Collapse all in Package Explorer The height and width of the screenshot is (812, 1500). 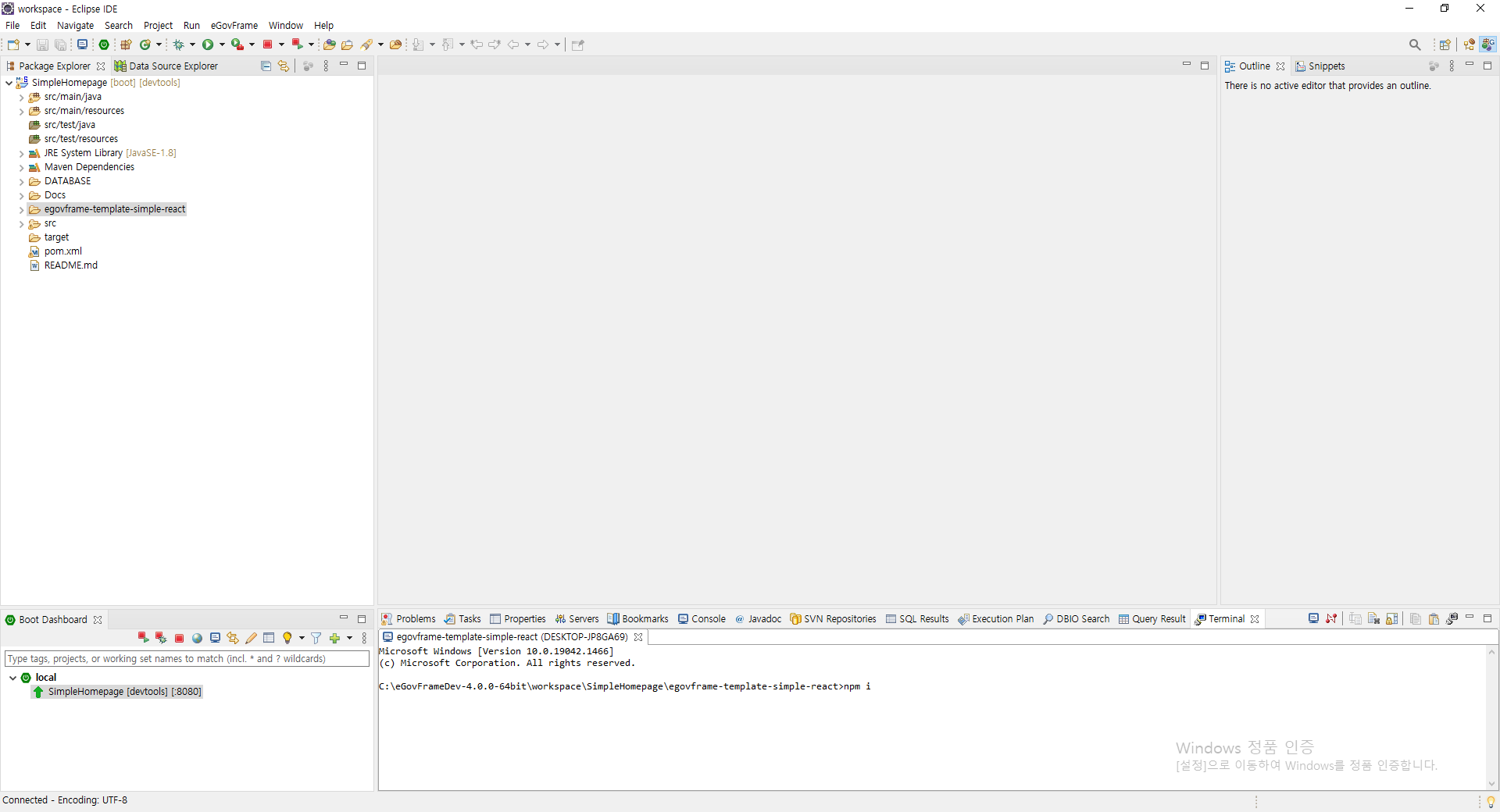pyautogui.click(x=266, y=66)
